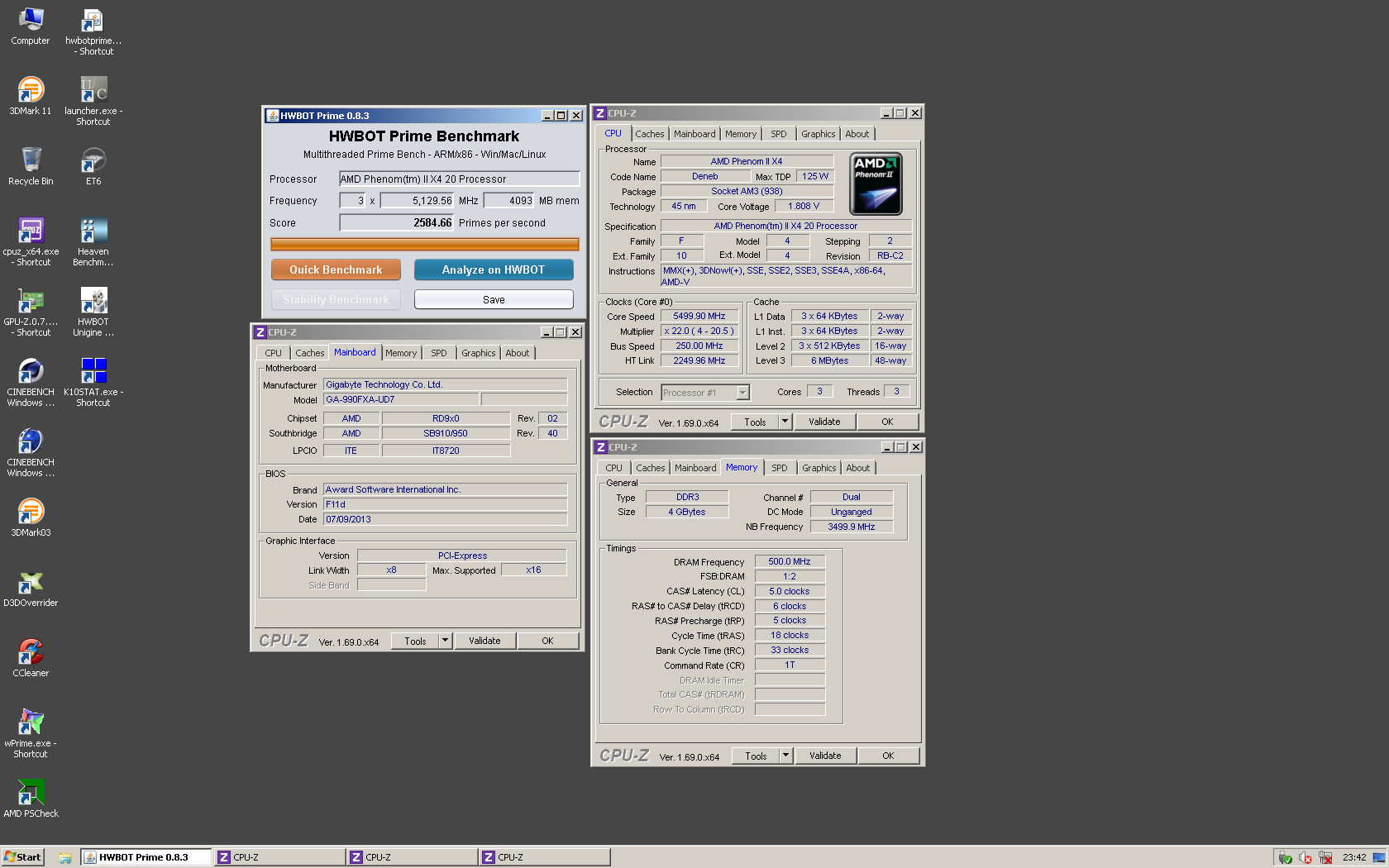Click the Southbridge SB910/950 value
The width and height of the screenshot is (1389, 868).
pyautogui.click(x=446, y=433)
